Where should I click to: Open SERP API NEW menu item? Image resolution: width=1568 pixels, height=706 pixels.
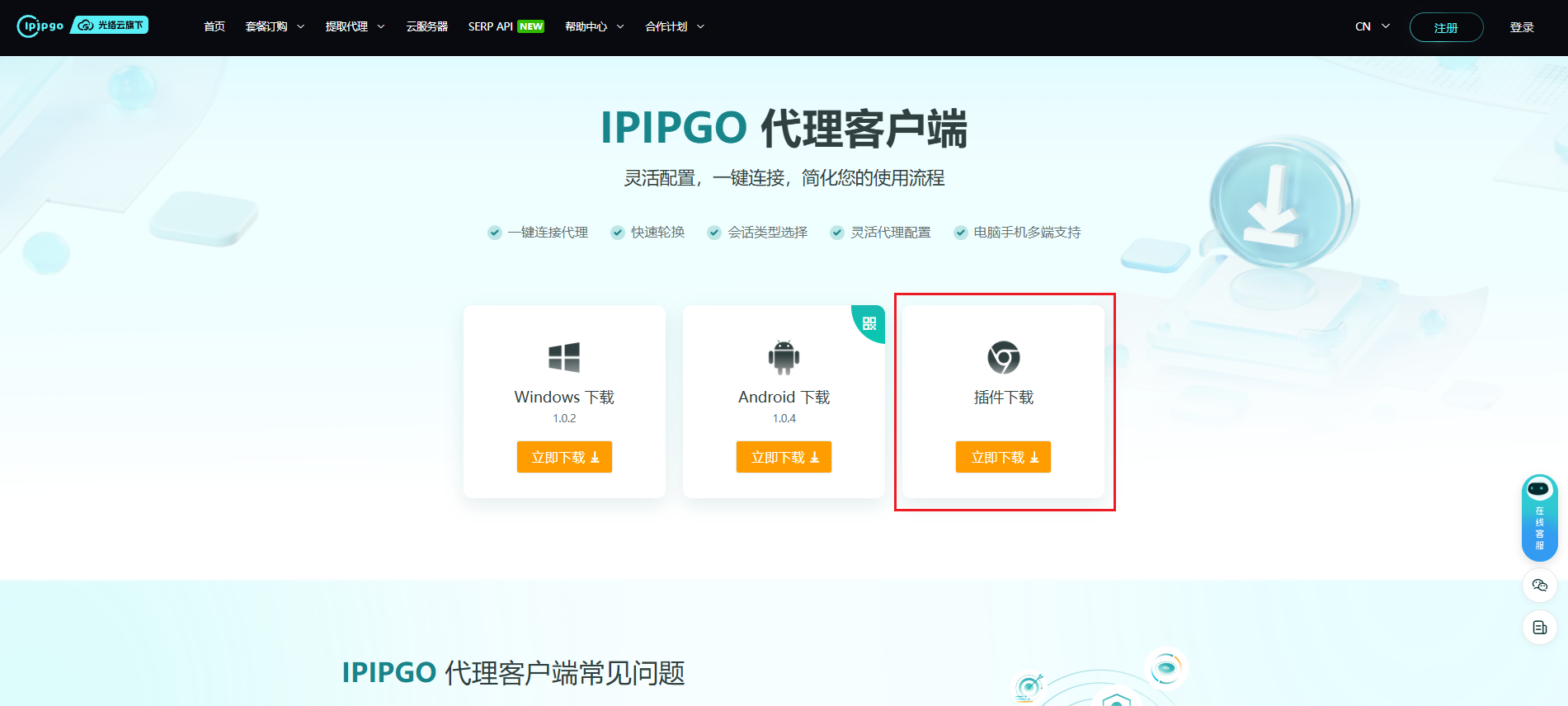(506, 26)
